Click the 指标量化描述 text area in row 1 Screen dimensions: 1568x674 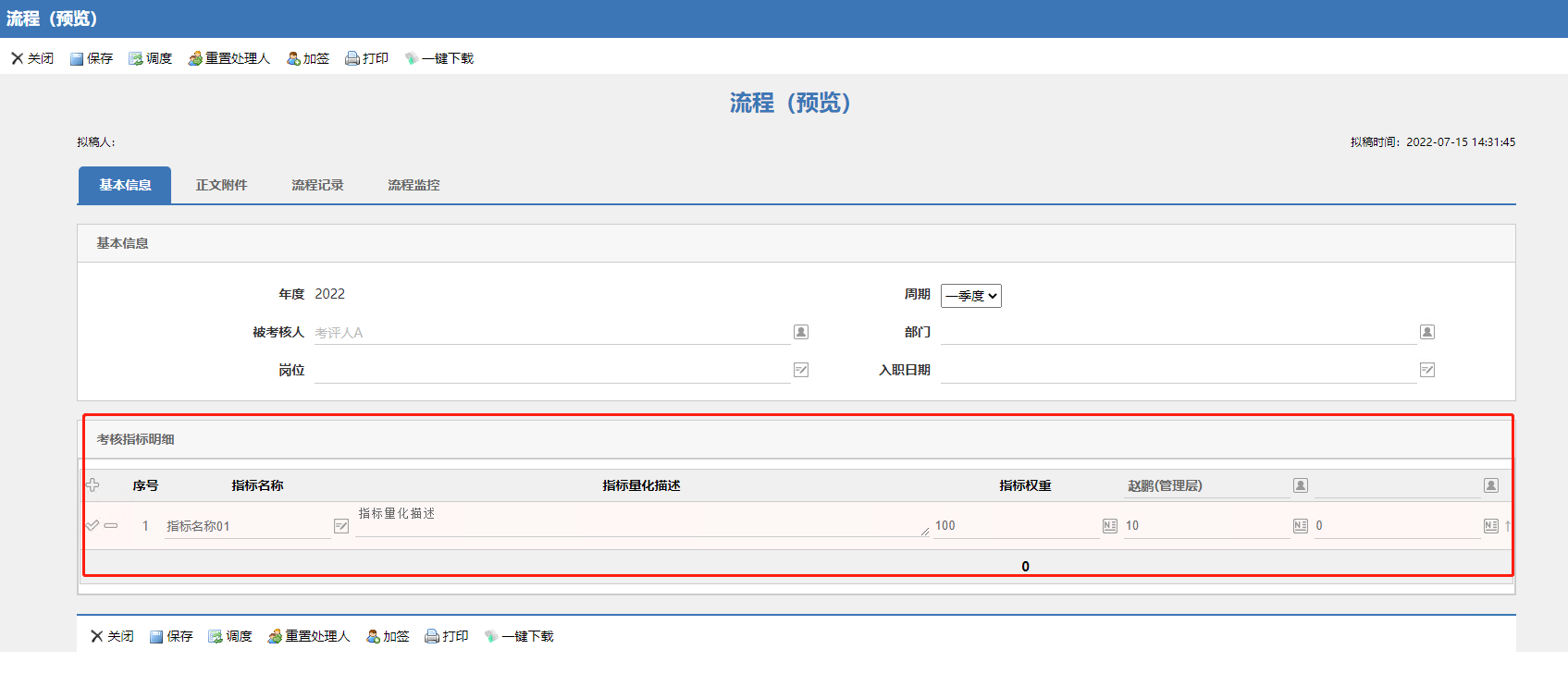click(642, 521)
